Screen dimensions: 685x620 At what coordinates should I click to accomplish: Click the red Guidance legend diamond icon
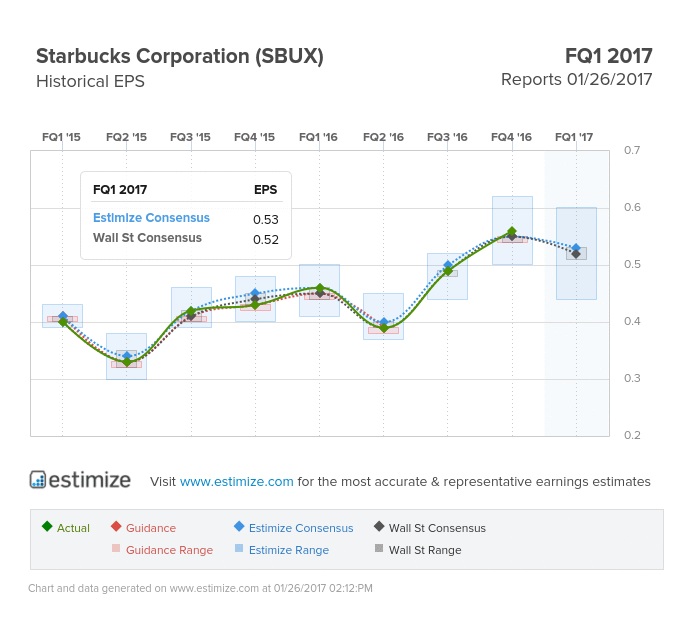point(116,526)
